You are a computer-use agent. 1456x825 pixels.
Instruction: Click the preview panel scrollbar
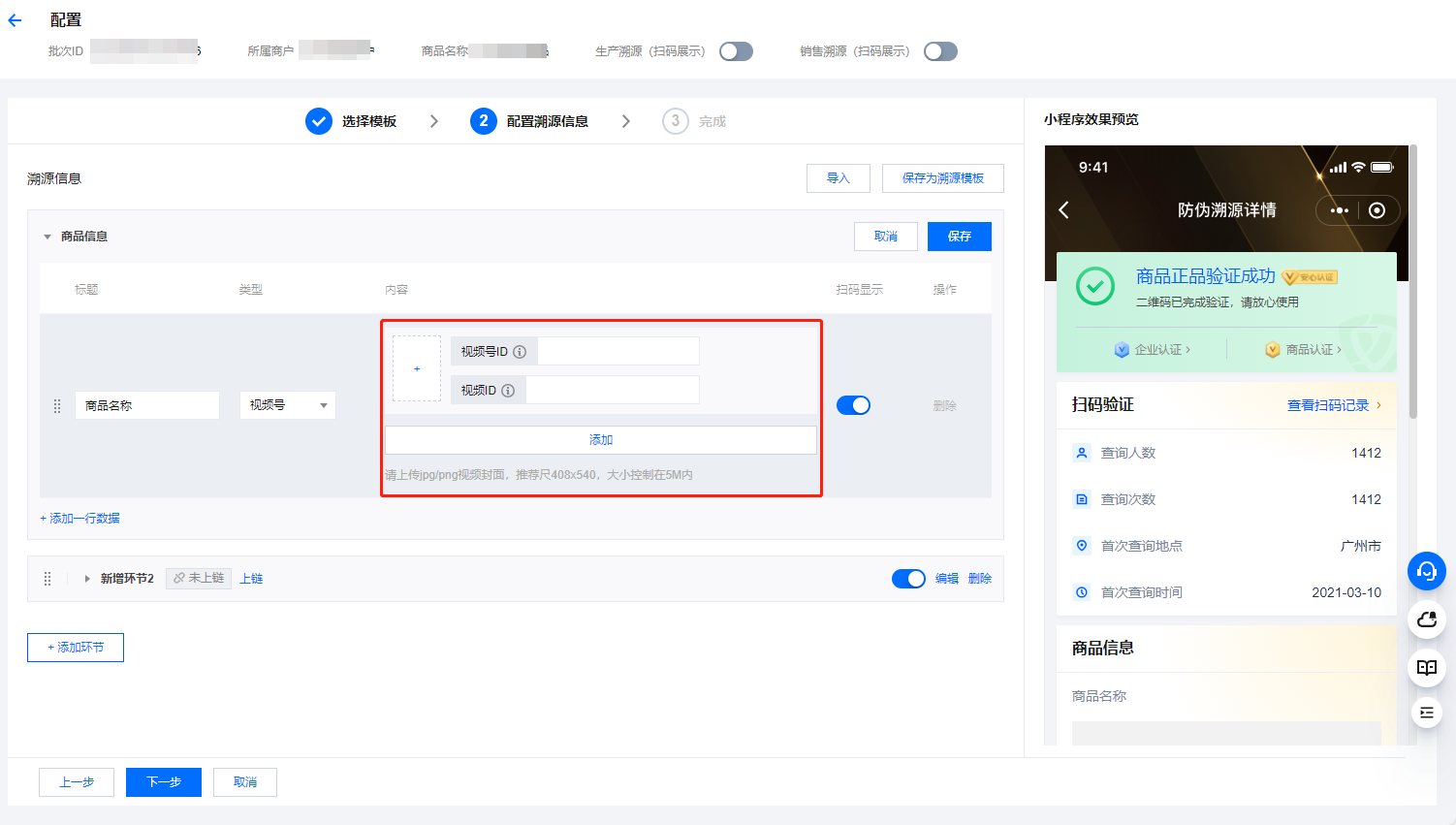click(x=1413, y=281)
